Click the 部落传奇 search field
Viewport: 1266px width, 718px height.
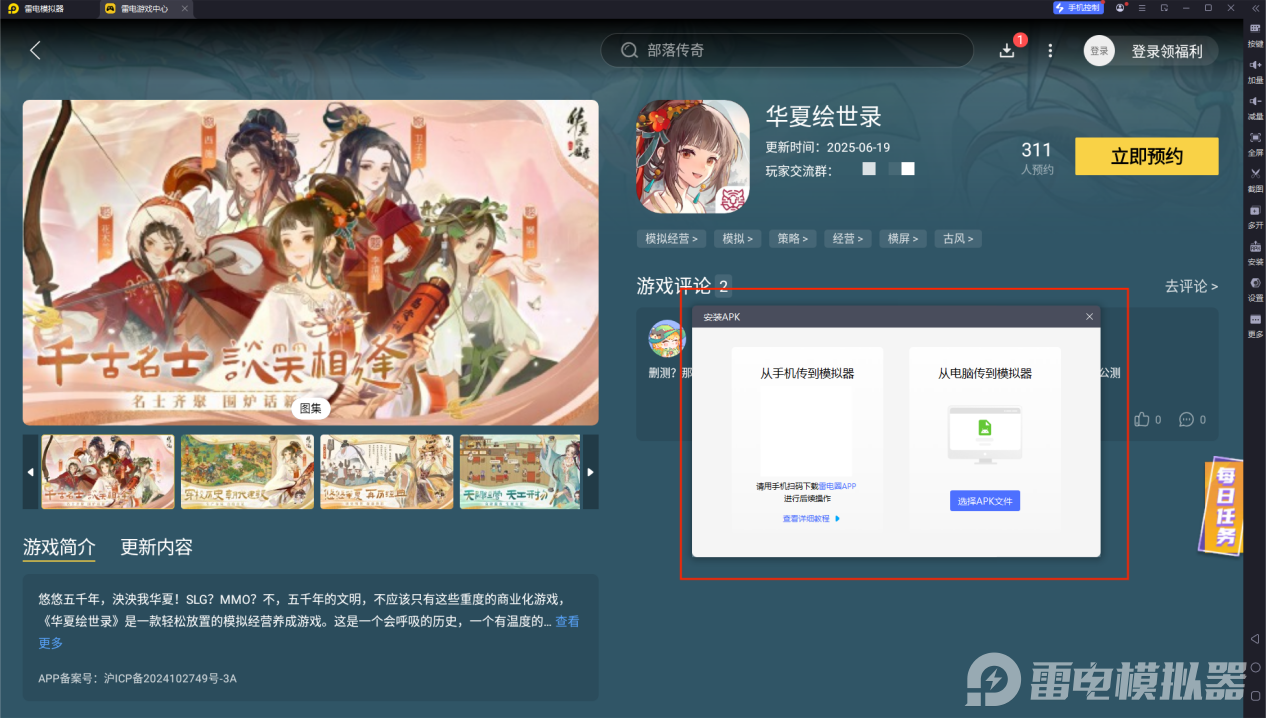(787, 50)
